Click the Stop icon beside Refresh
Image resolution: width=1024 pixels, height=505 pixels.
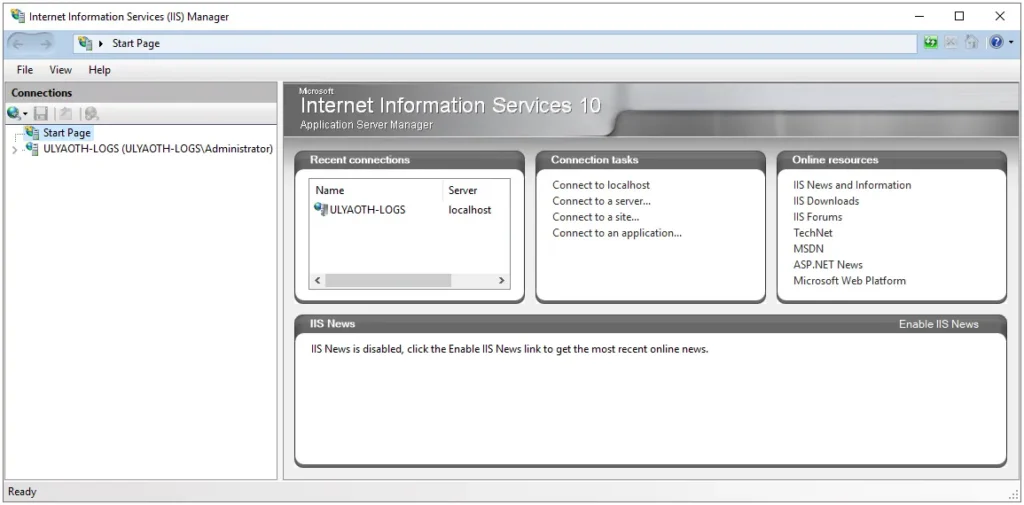click(x=951, y=43)
